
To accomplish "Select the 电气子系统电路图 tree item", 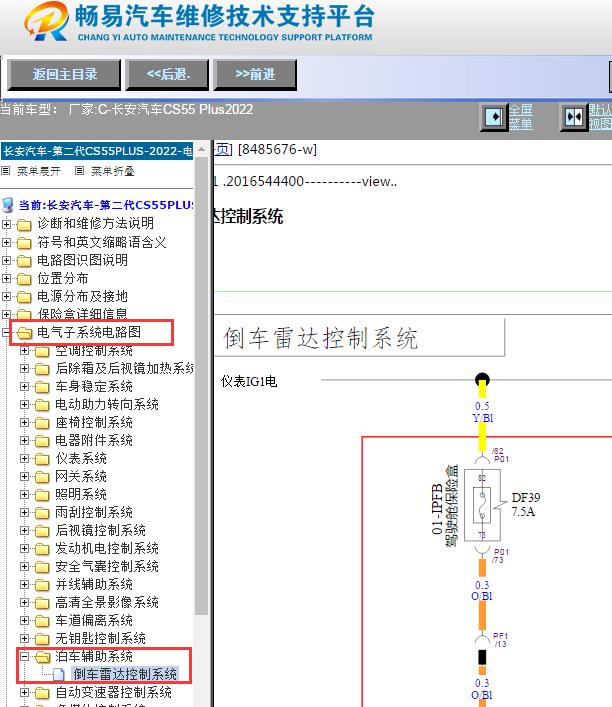I will (89, 332).
